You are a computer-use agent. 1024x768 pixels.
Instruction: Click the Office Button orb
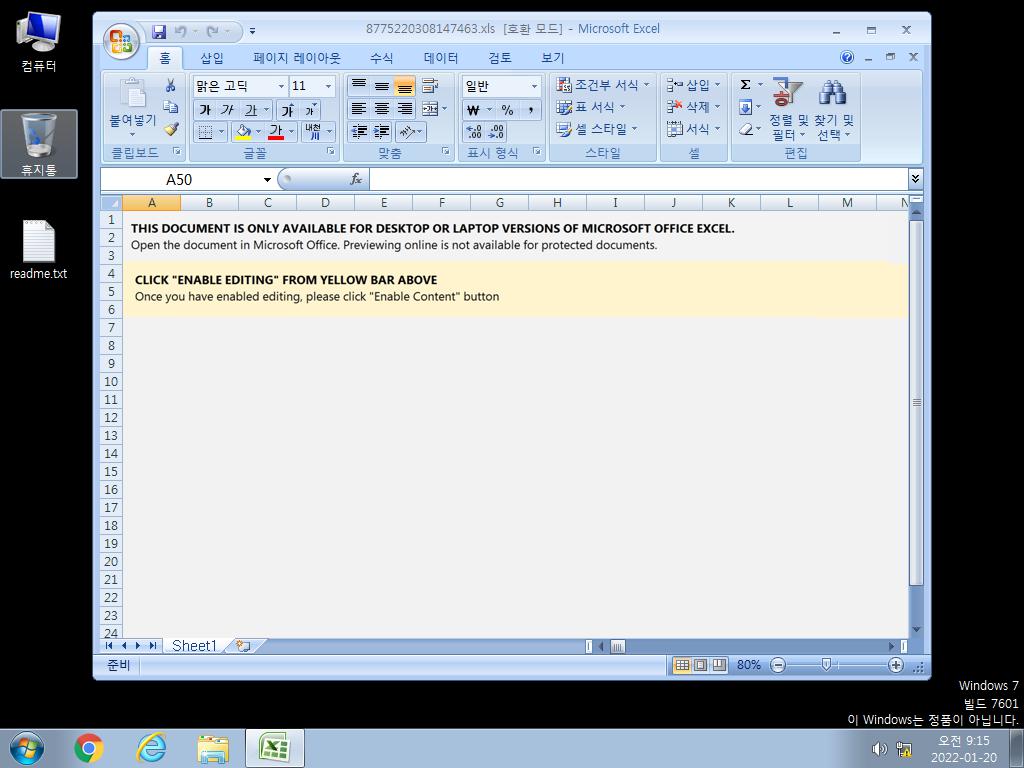(121, 40)
